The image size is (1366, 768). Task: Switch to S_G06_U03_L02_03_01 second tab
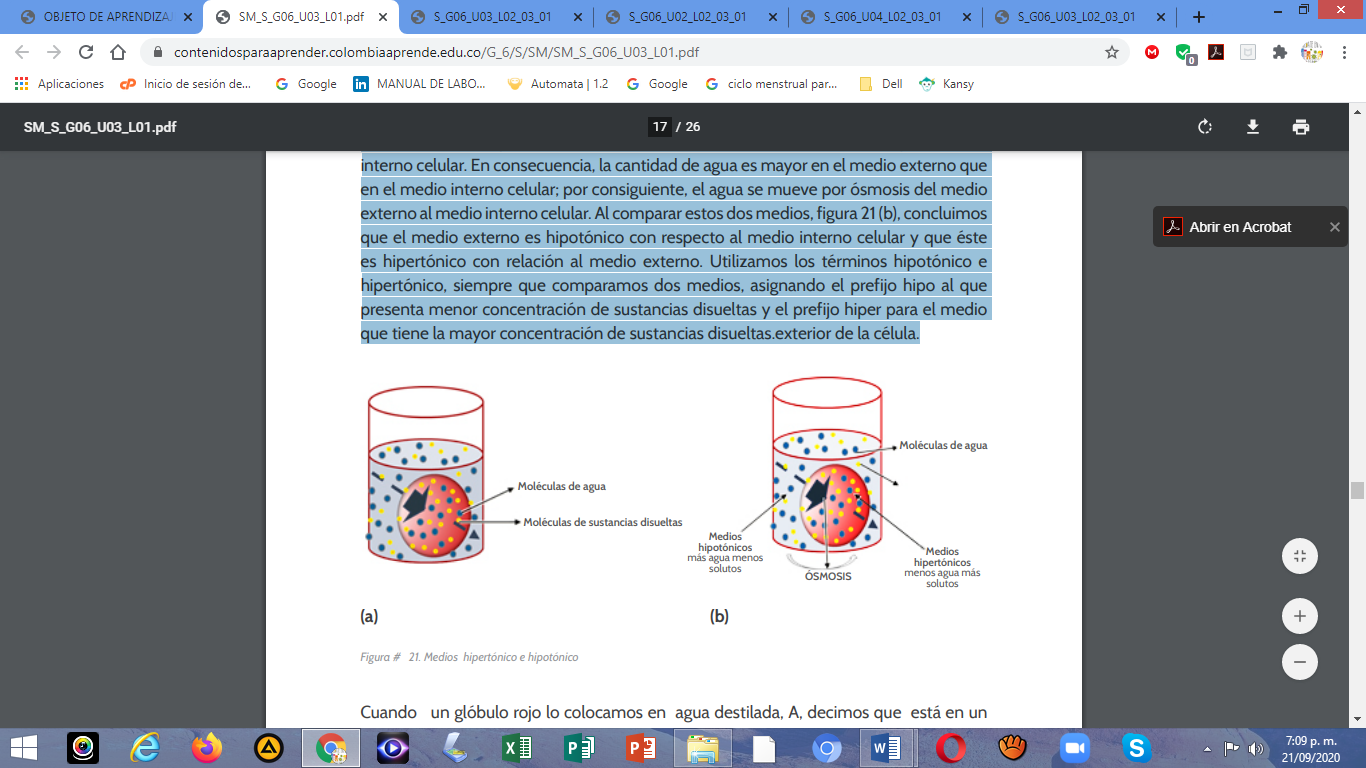click(494, 17)
